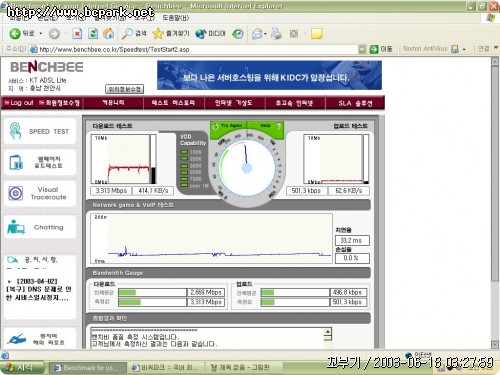Open the Help menu in menu bar

pos(176,17)
